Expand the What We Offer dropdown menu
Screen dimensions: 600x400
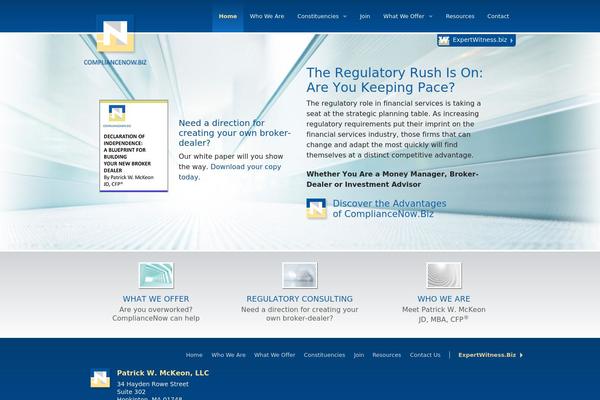(408, 16)
